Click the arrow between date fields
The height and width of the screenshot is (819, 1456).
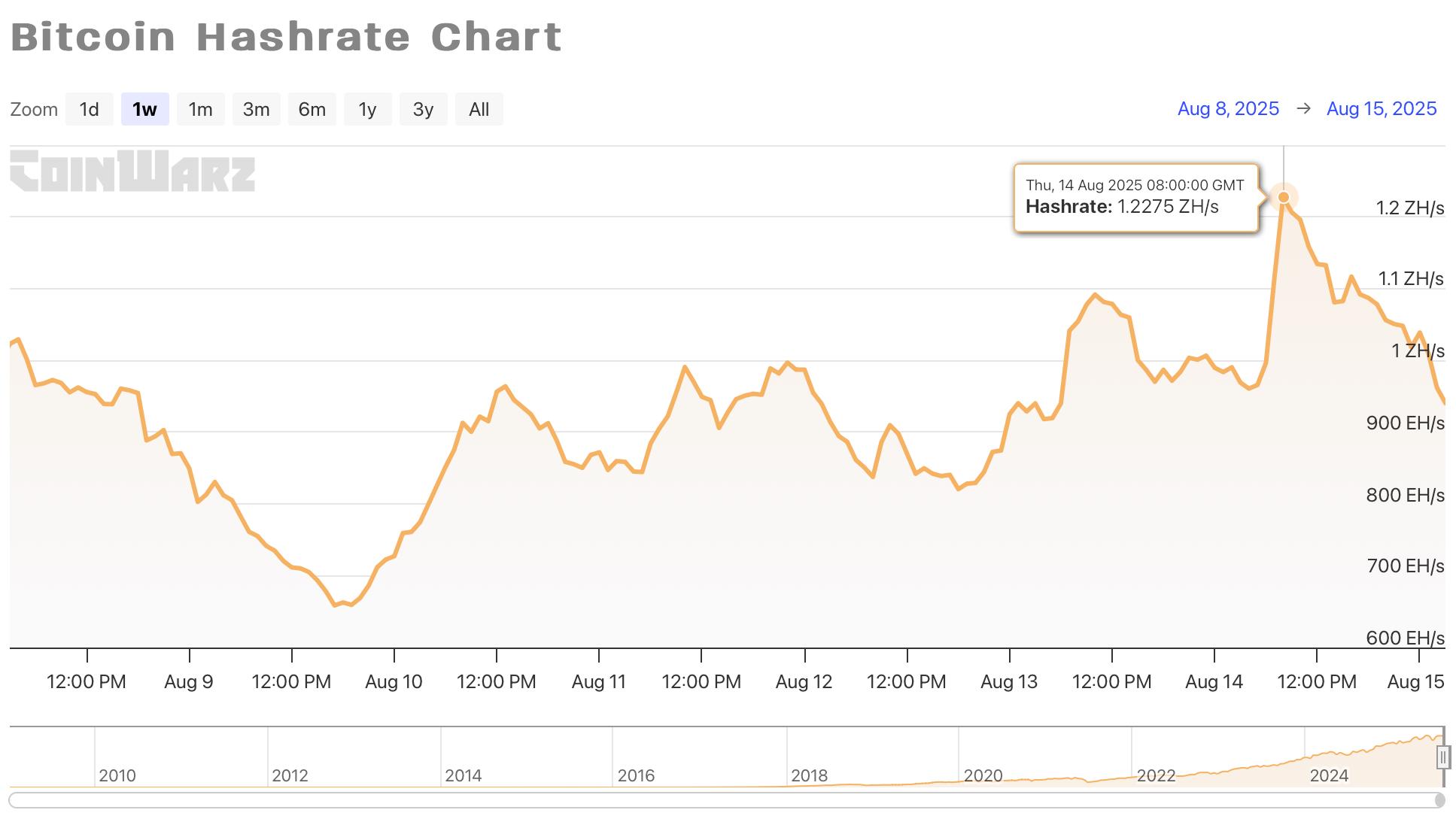coord(1303,109)
